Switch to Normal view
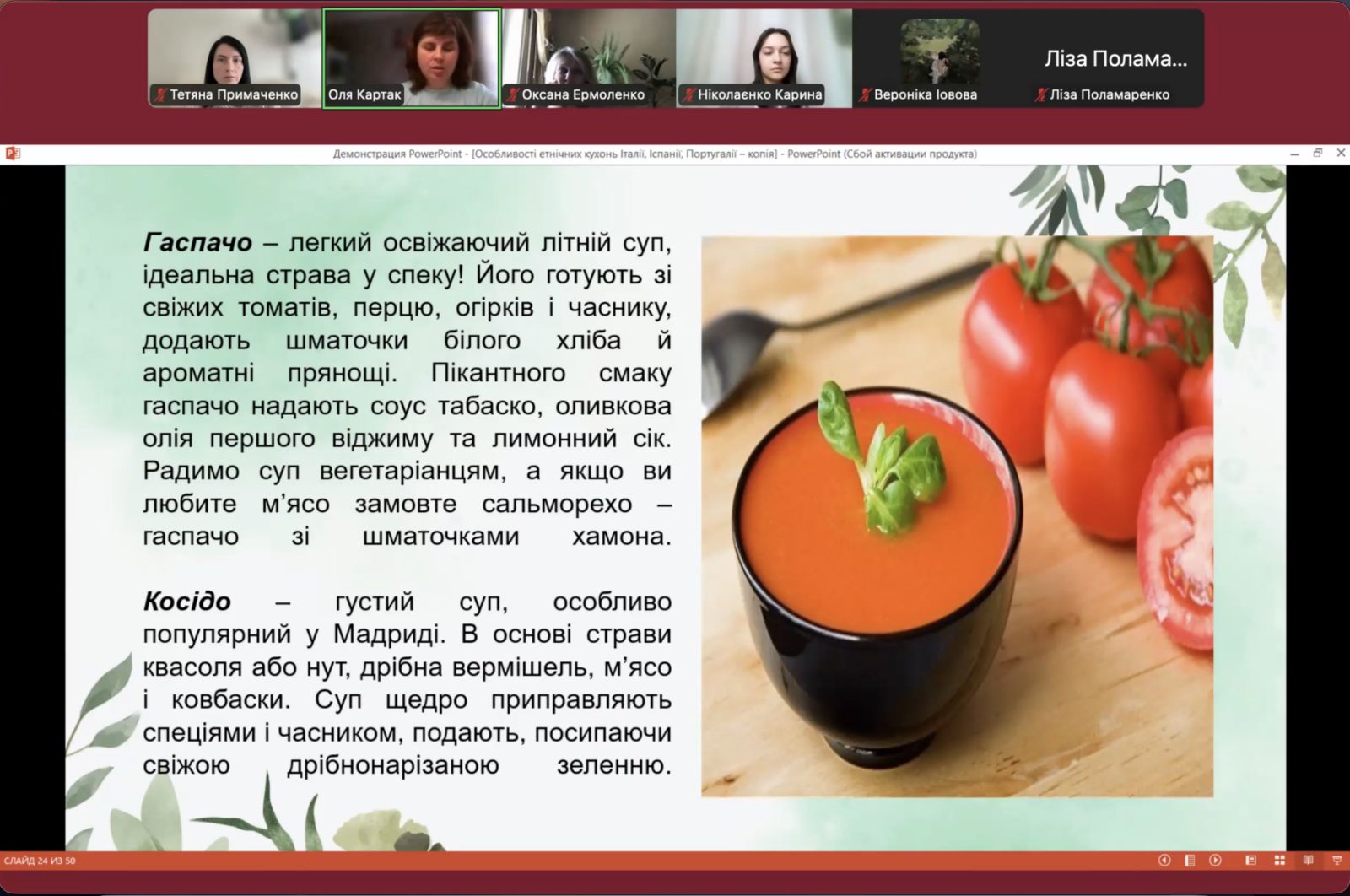Screen dimensions: 1350x896 tap(1250, 861)
